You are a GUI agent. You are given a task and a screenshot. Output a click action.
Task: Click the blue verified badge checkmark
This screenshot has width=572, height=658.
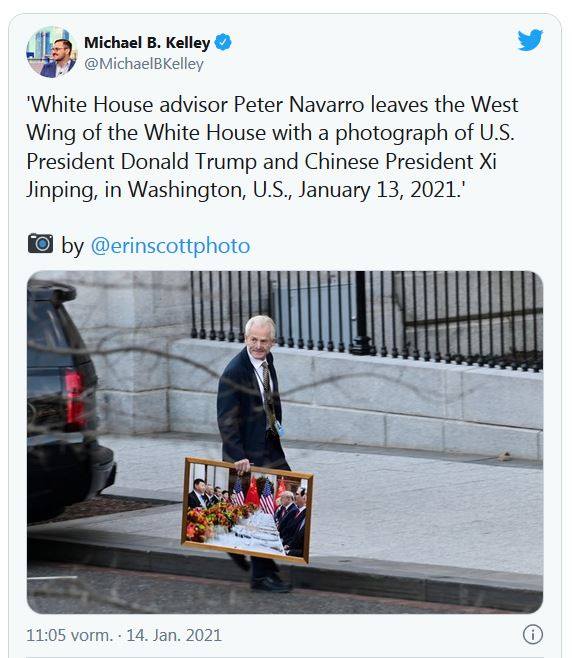pyautogui.click(x=223, y=42)
